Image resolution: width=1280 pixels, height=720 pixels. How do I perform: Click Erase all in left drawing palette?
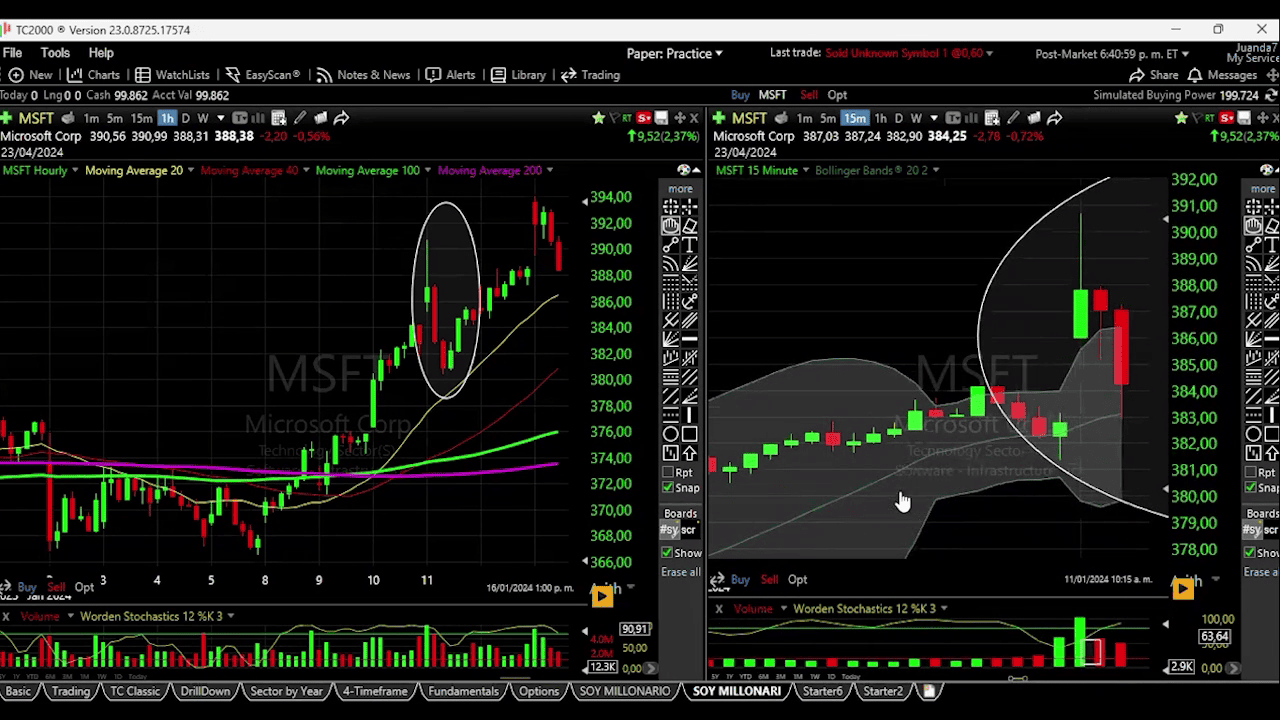point(680,572)
